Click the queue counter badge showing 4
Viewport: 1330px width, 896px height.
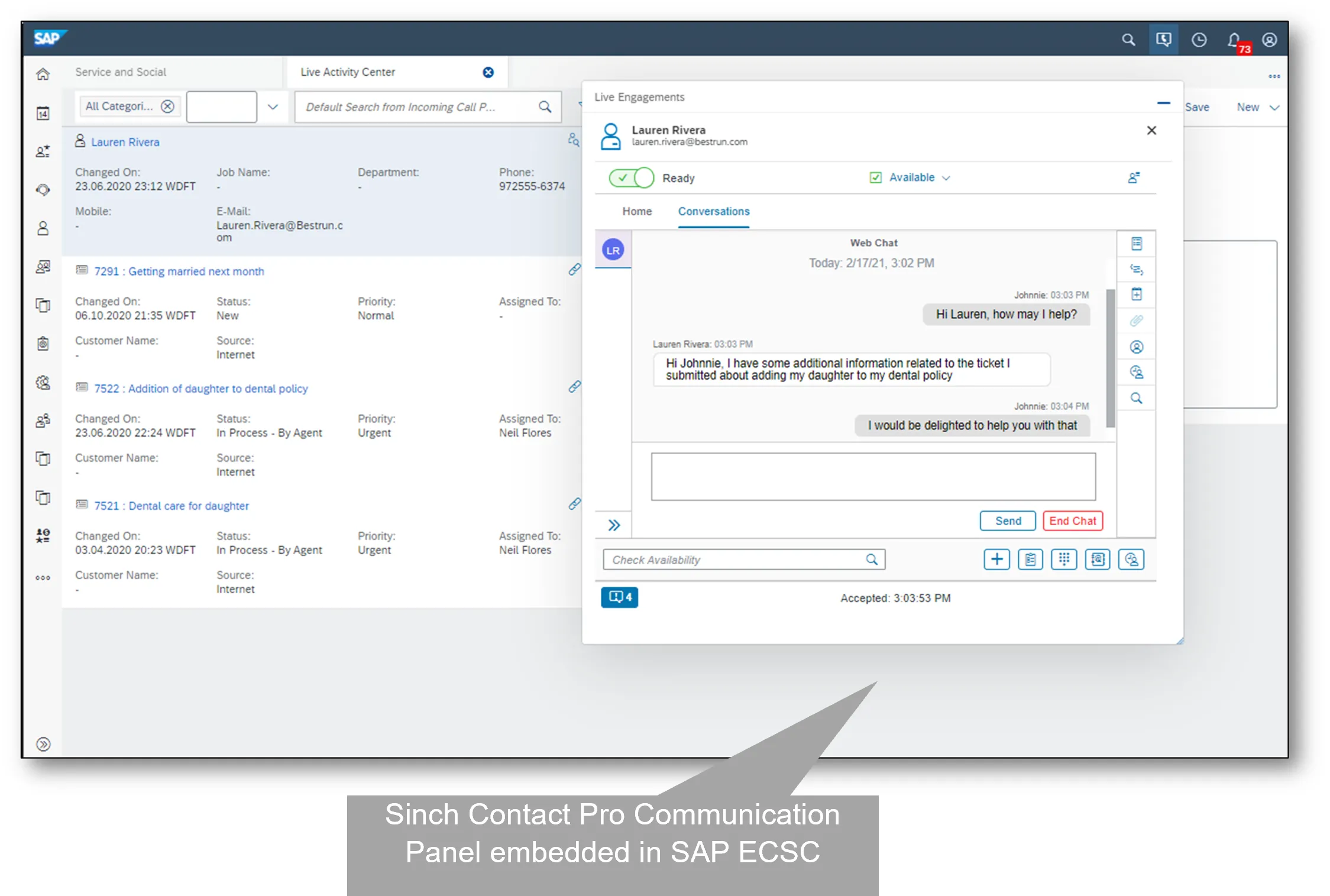click(619, 597)
